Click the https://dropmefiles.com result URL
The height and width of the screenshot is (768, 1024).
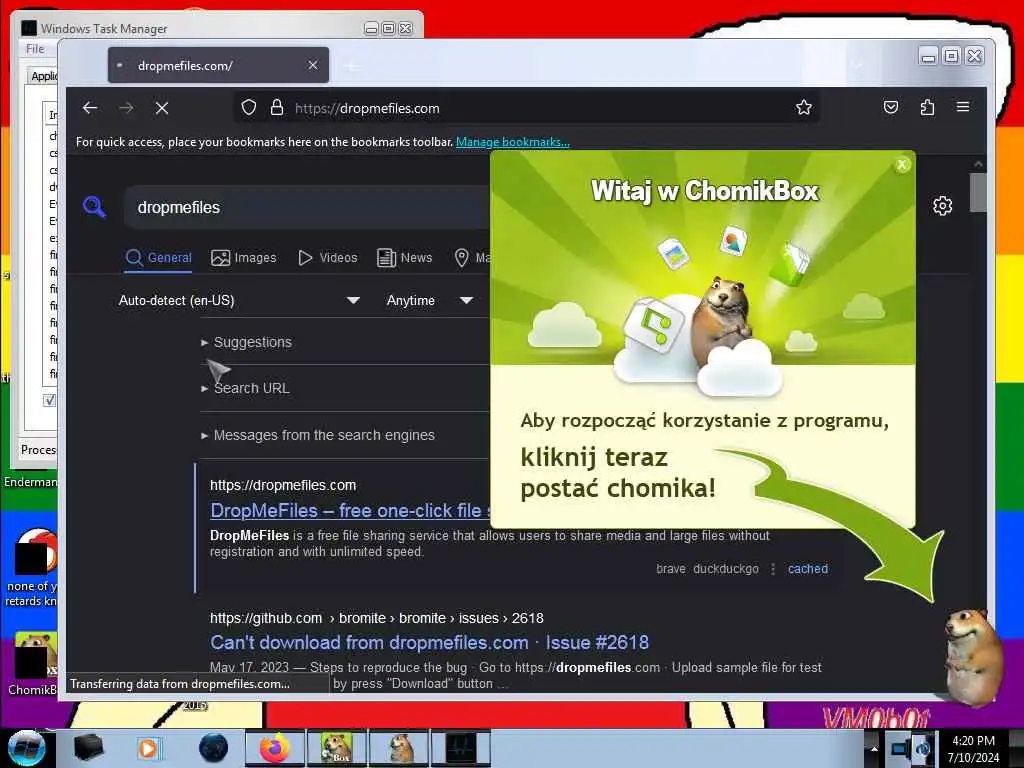coord(283,485)
